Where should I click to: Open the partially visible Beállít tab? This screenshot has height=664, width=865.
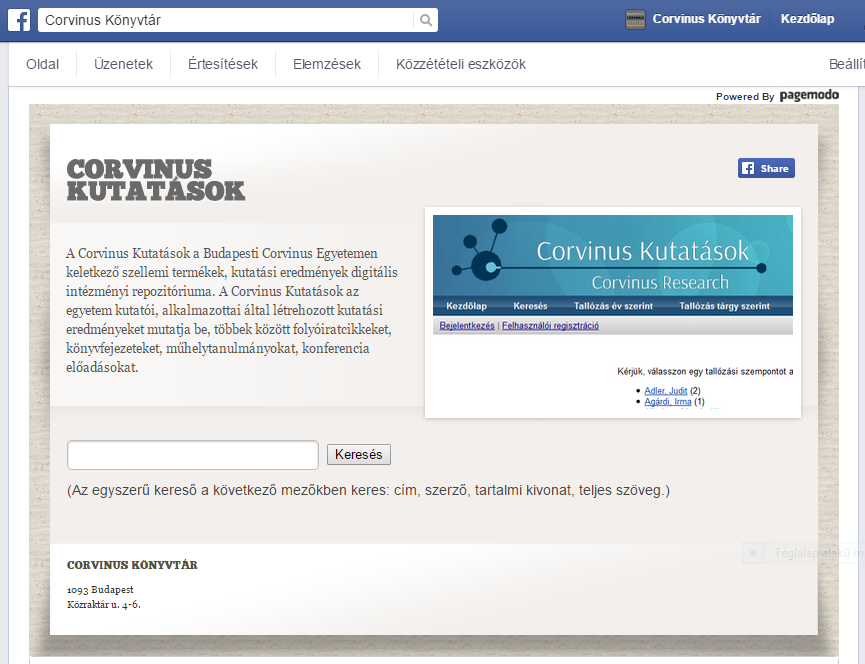click(847, 64)
